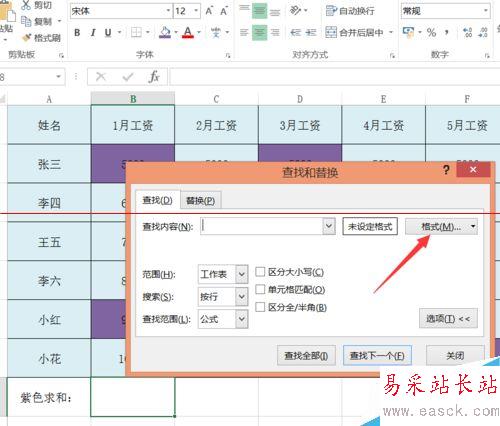Increase decimal places
The height and width of the screenshot is (426, 500).
pyautogui.click(x=467, y=33)
